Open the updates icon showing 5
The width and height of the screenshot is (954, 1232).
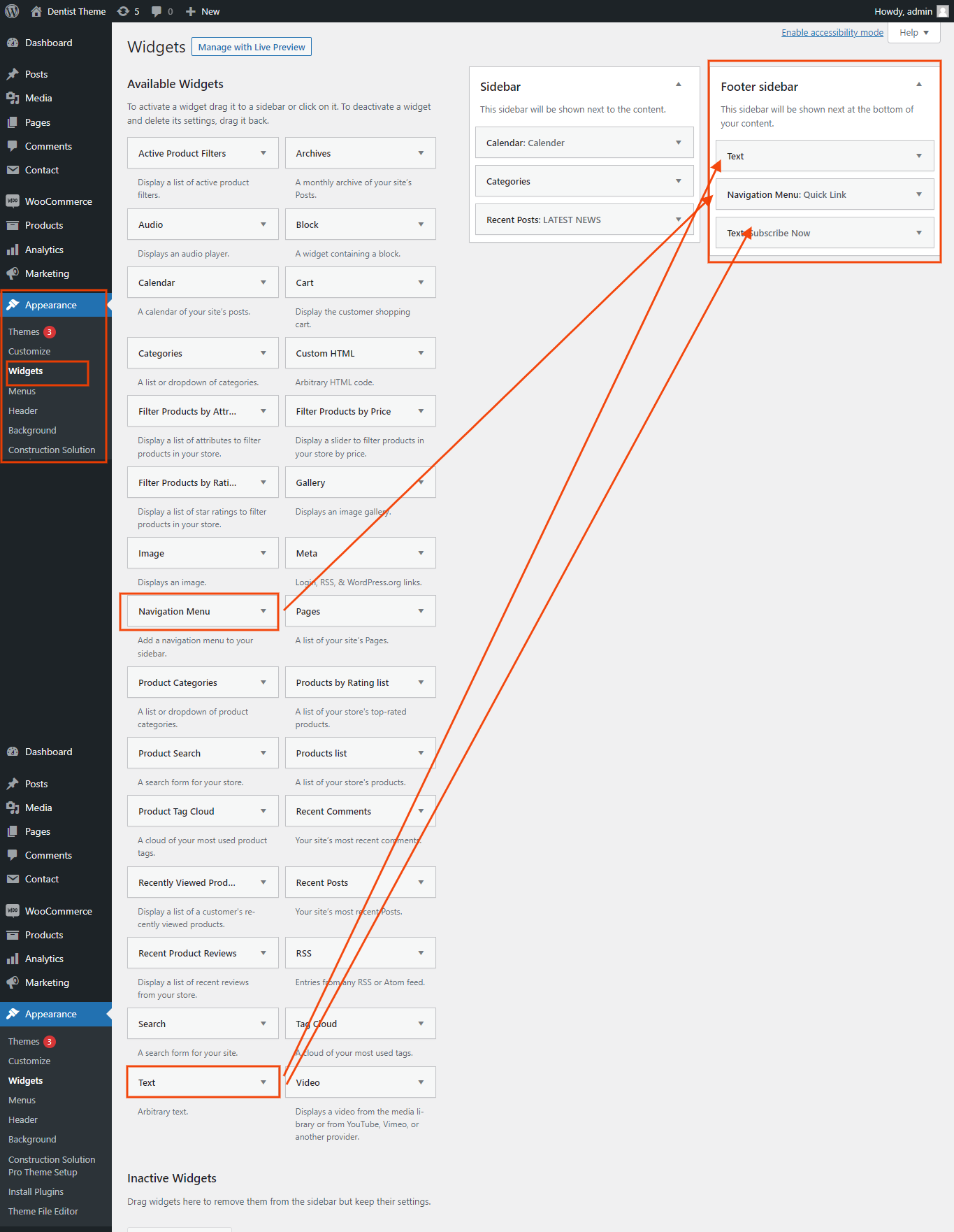[124, 11]
